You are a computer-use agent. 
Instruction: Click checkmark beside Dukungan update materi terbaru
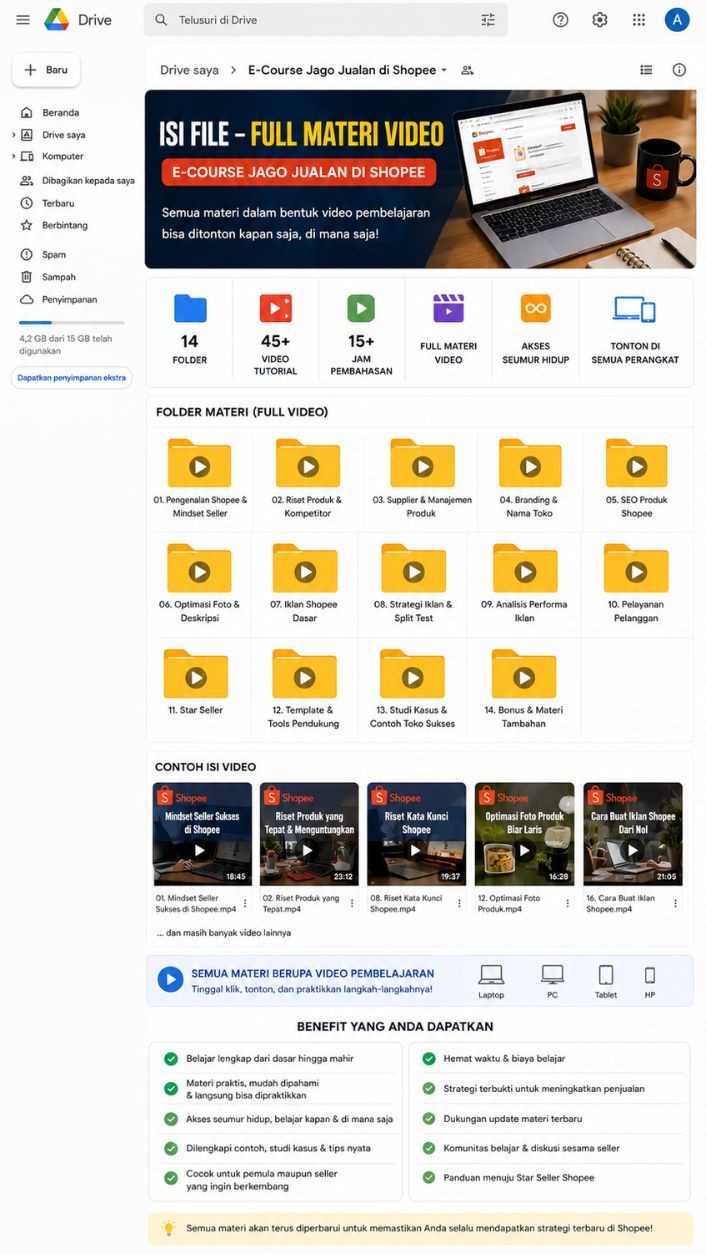pos(429,1118)
